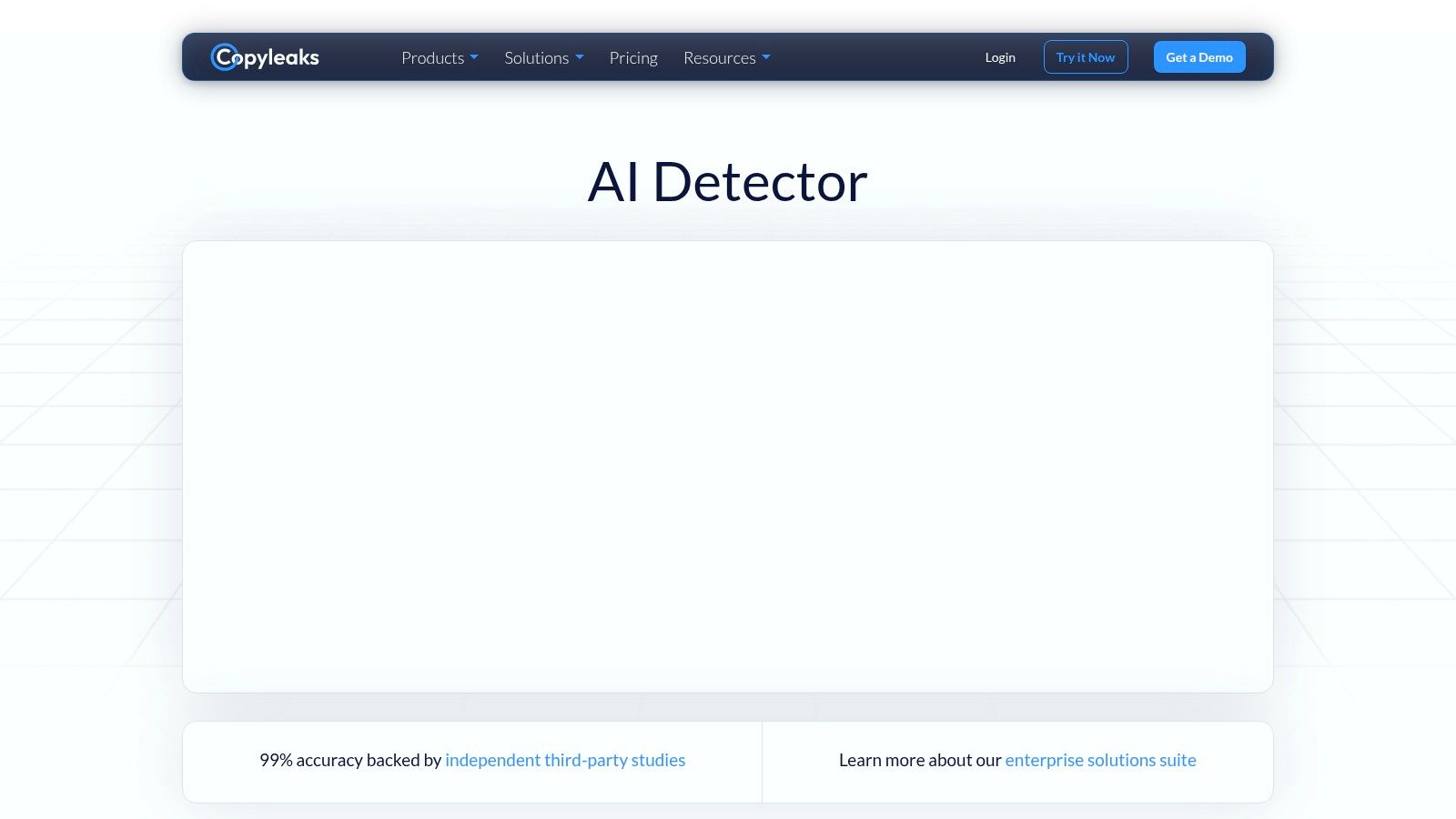Screen dimensions: 1456x819
Task: Open the Solutions navigation menu
Action: coord(537,57)
